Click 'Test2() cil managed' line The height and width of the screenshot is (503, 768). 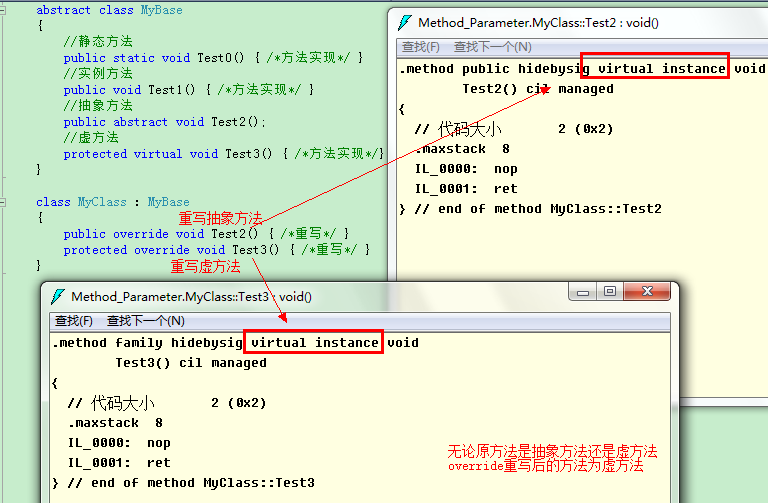[x=538, y=89]
